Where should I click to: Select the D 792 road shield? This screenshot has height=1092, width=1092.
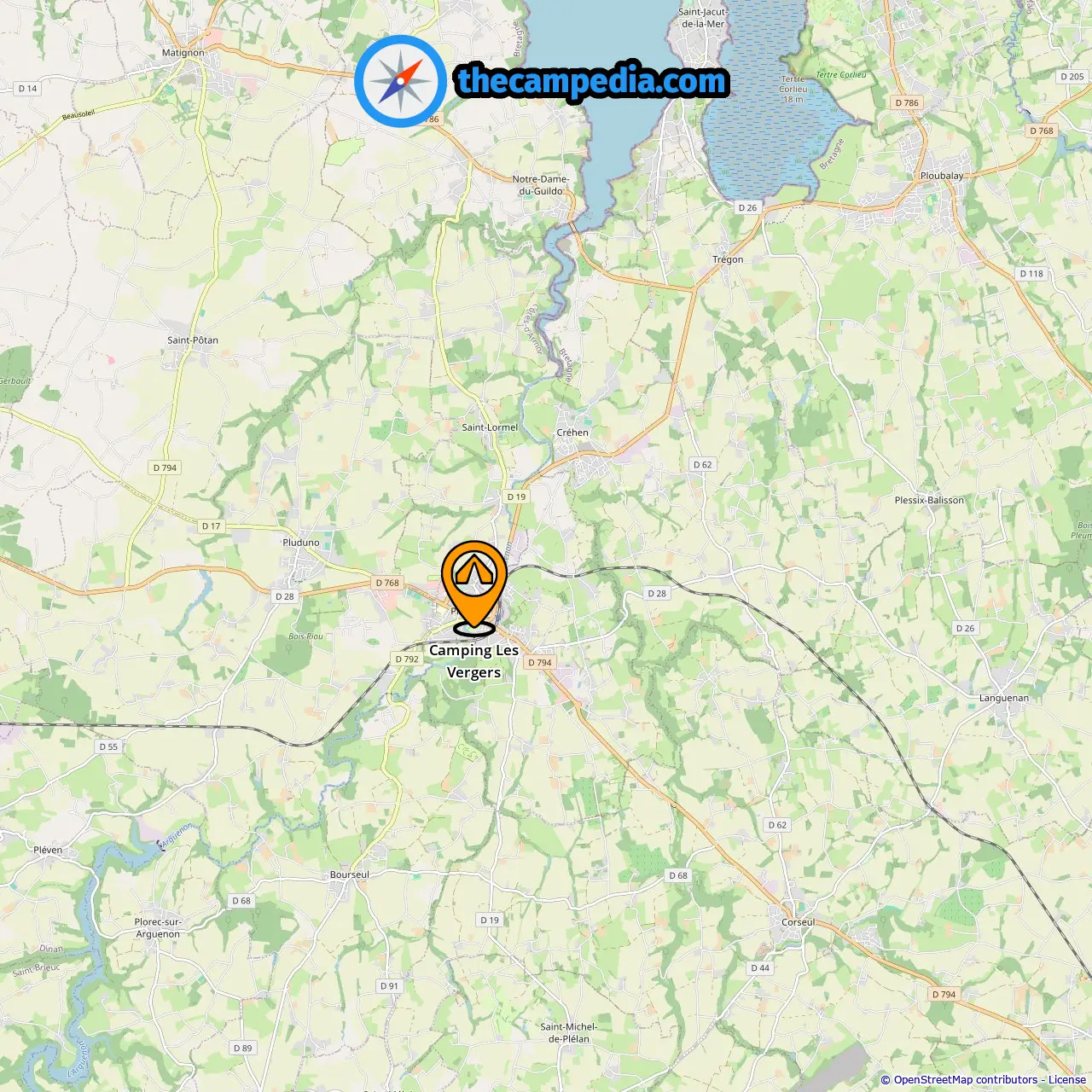tap(407, 659)
